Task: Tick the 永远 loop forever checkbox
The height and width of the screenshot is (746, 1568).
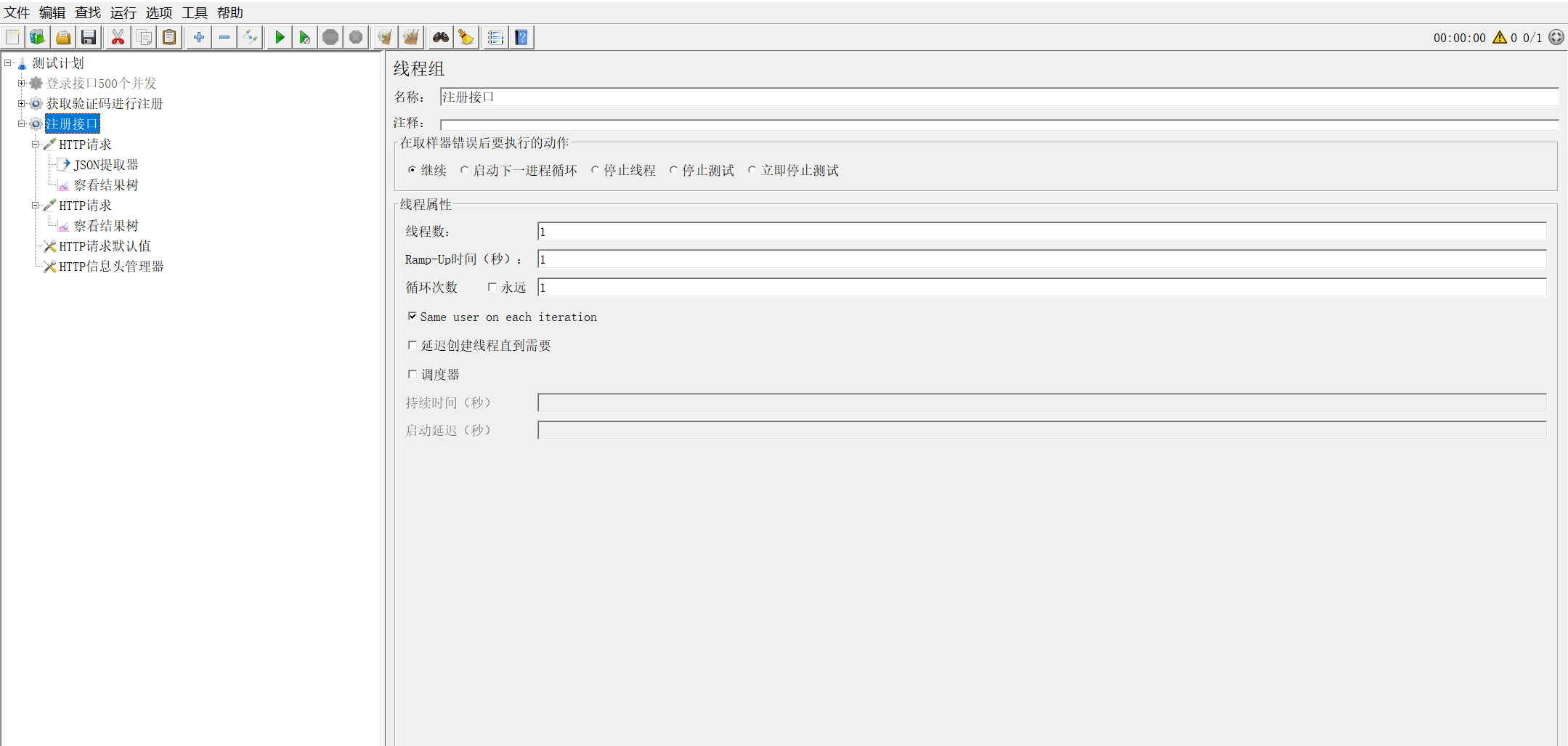Action: pyautogui.click(x=492, y=287)
